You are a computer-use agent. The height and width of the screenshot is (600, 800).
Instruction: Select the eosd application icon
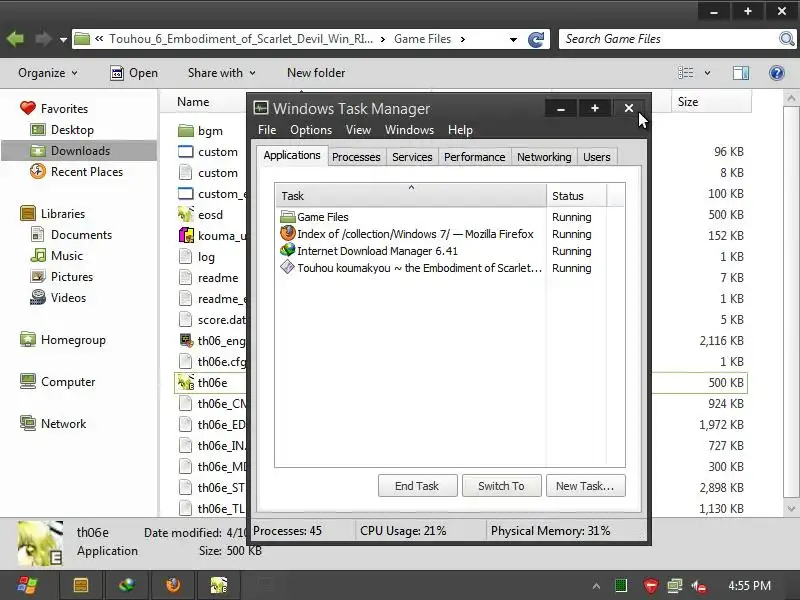pyautogui.click(x=186, y=214)
